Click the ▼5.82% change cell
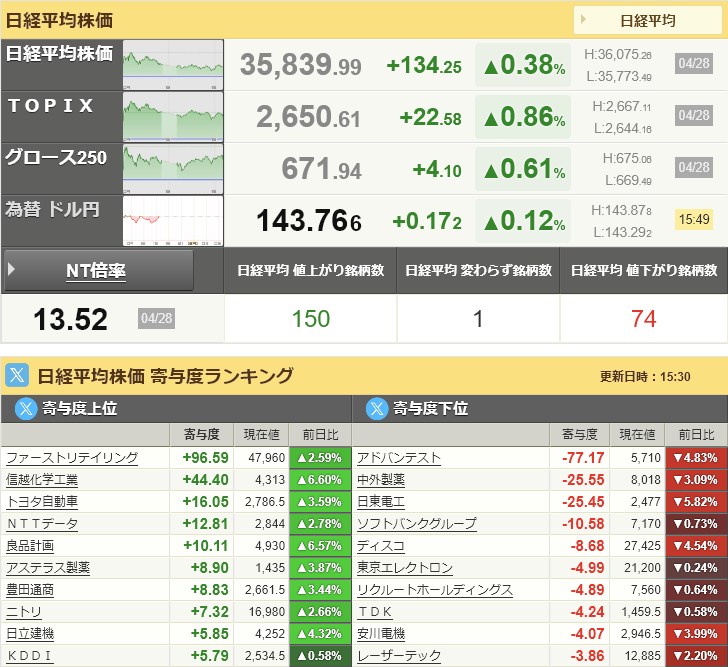728x667 pixels. [x=696, y=502]
